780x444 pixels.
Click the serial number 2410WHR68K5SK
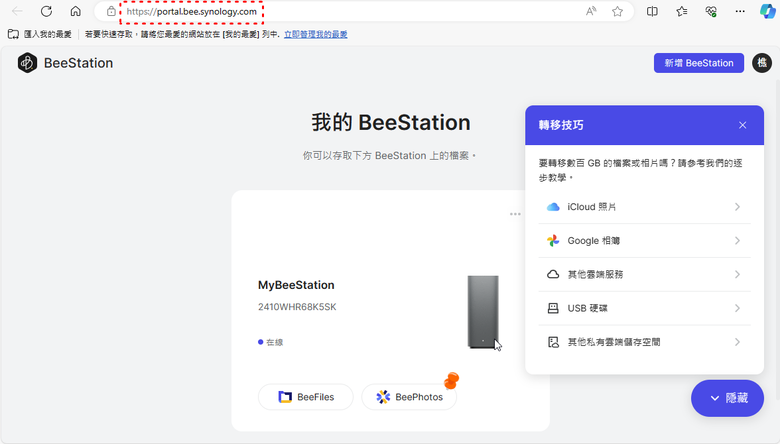(x=297, y=307)
